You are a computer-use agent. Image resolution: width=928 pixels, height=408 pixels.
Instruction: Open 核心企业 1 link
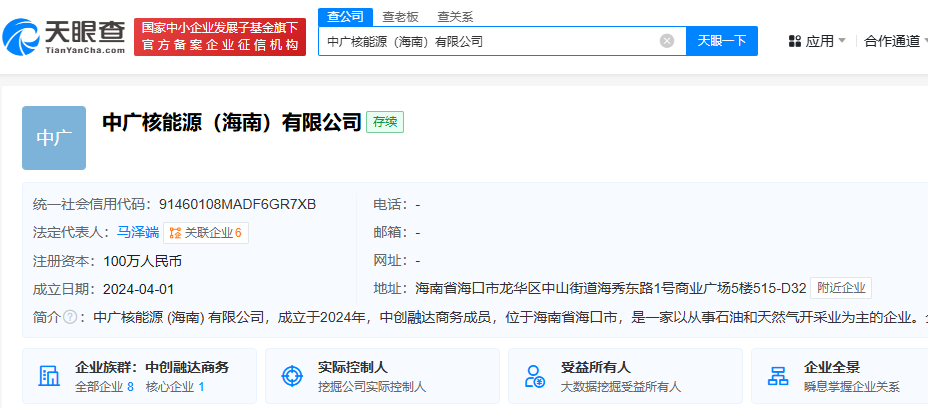(x=175, y=387)
